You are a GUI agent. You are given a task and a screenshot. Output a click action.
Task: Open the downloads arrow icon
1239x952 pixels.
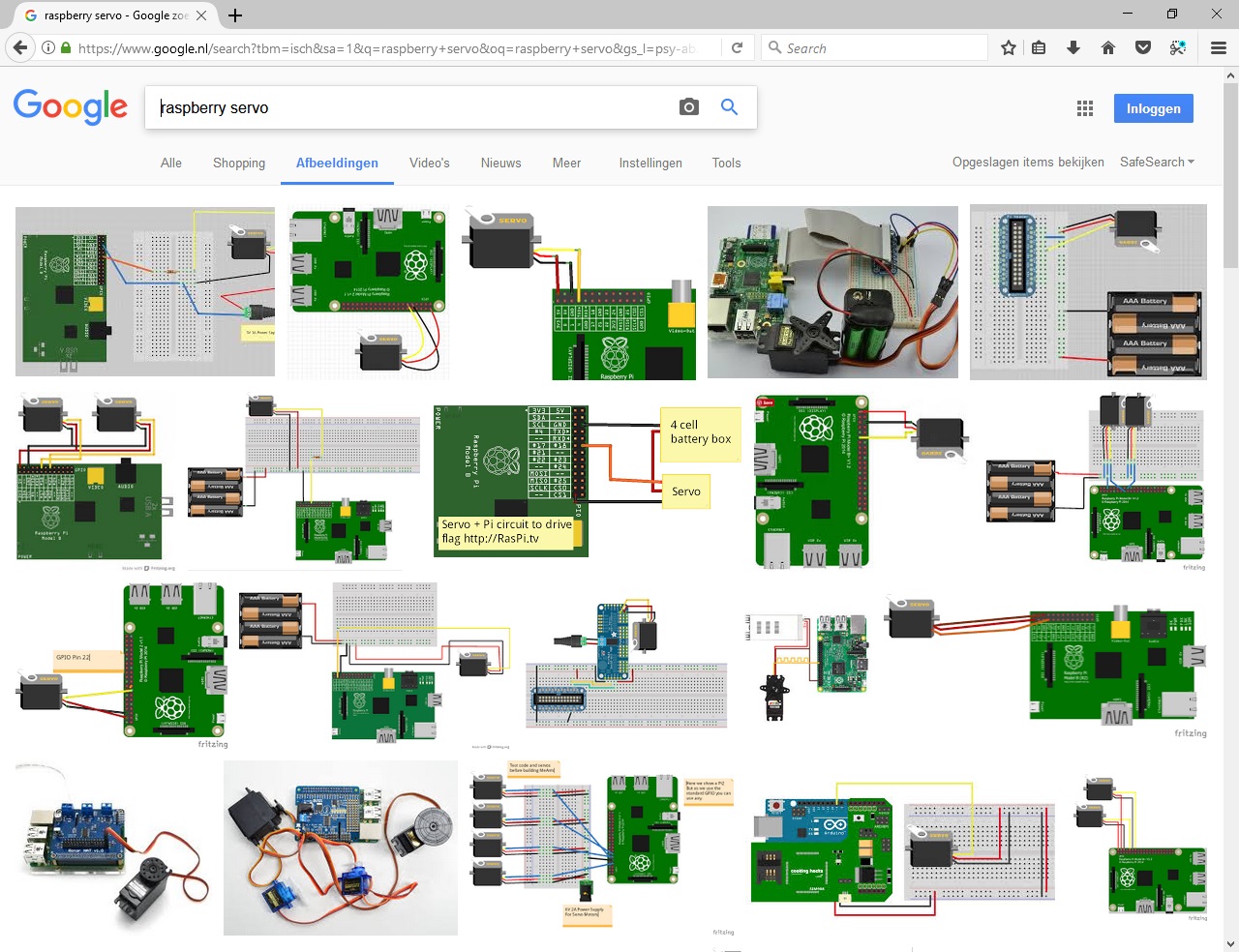click(1073, 47)
